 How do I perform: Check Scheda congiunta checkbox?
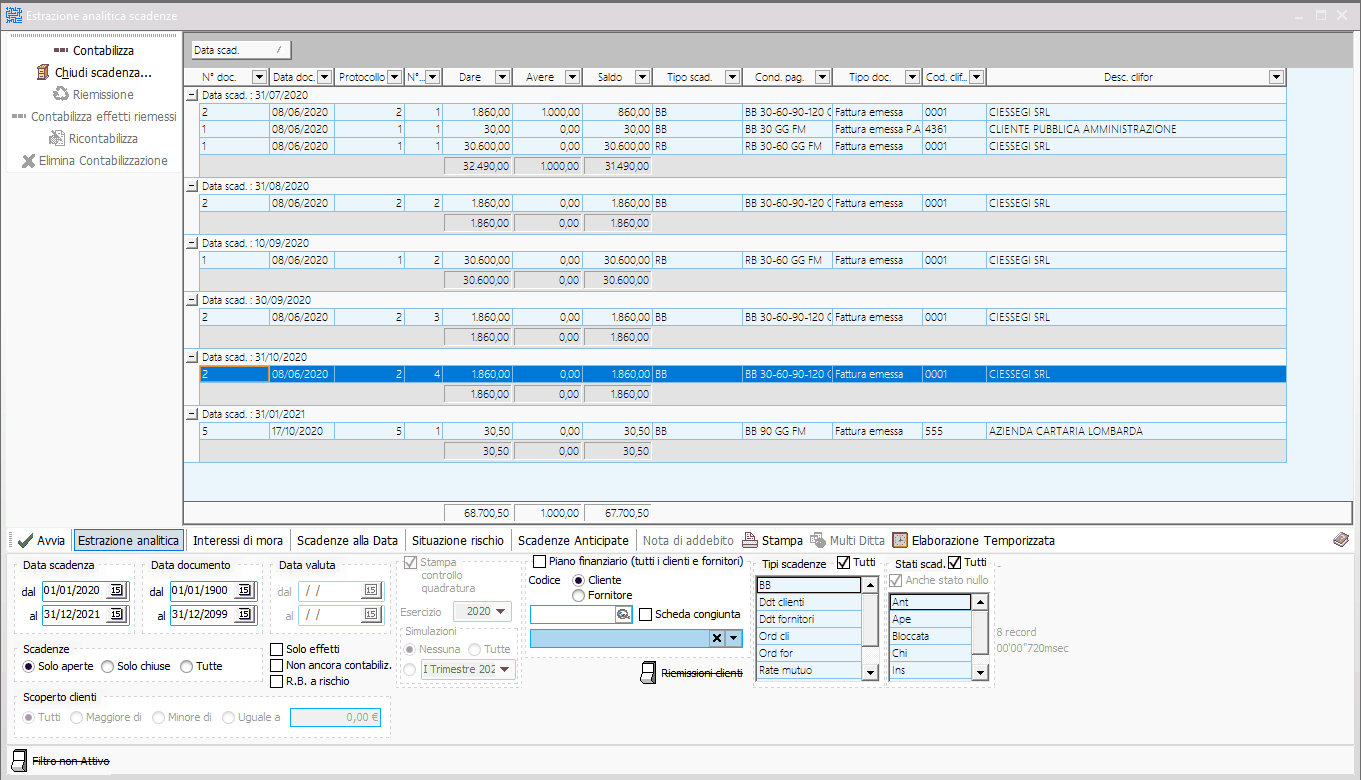(x=645, y=614)
